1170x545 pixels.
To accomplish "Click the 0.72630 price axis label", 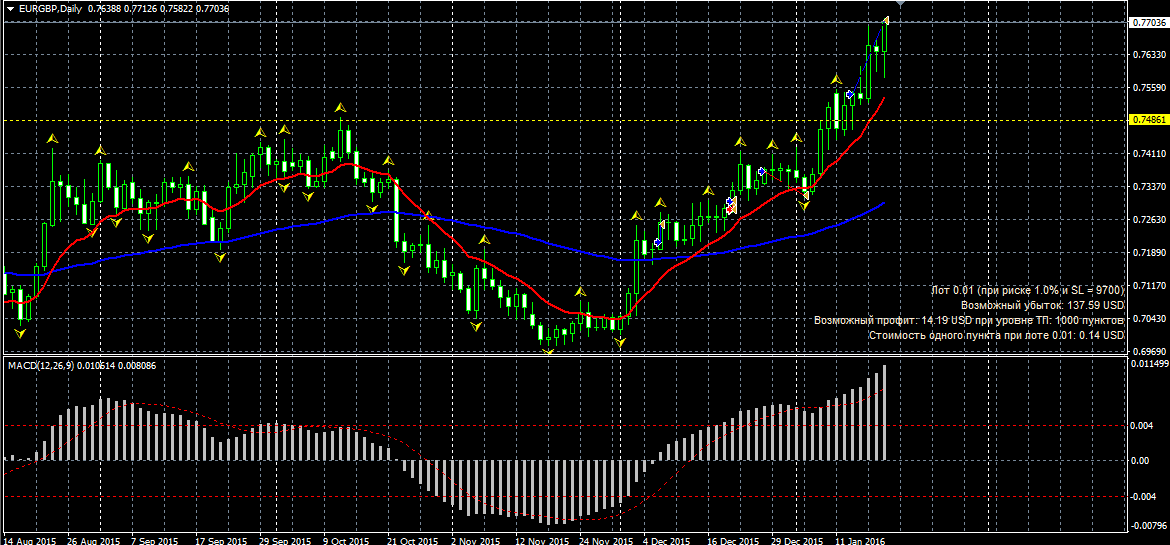I will [1148, 219].
